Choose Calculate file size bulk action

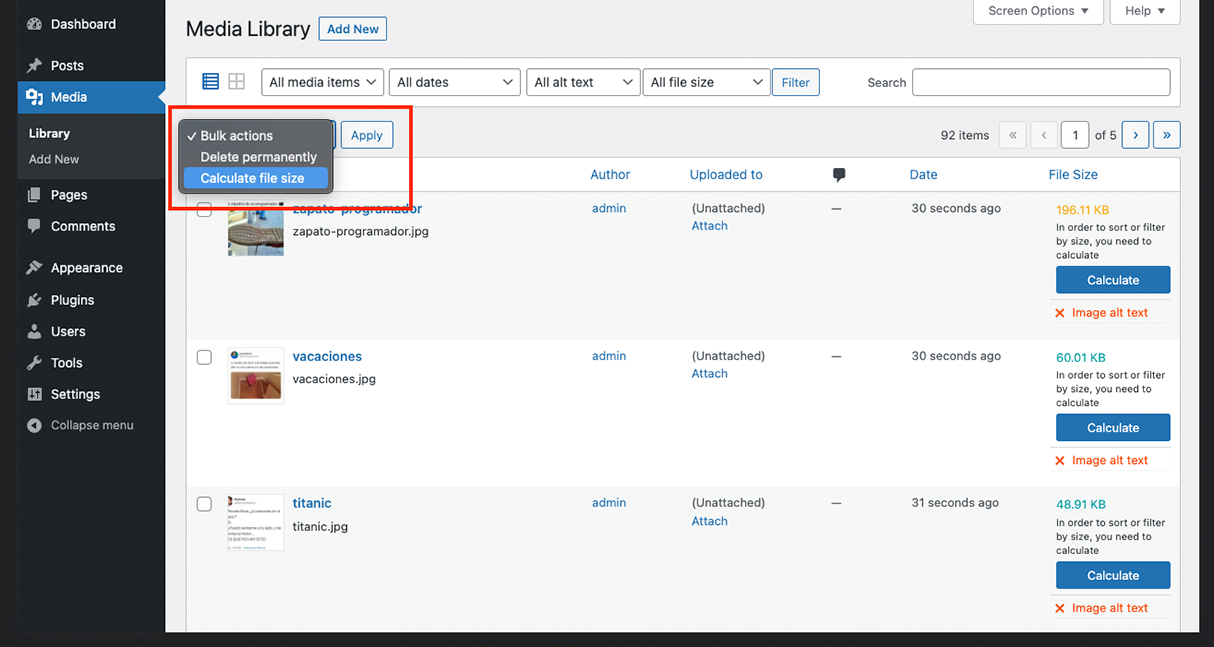(256, 178)
